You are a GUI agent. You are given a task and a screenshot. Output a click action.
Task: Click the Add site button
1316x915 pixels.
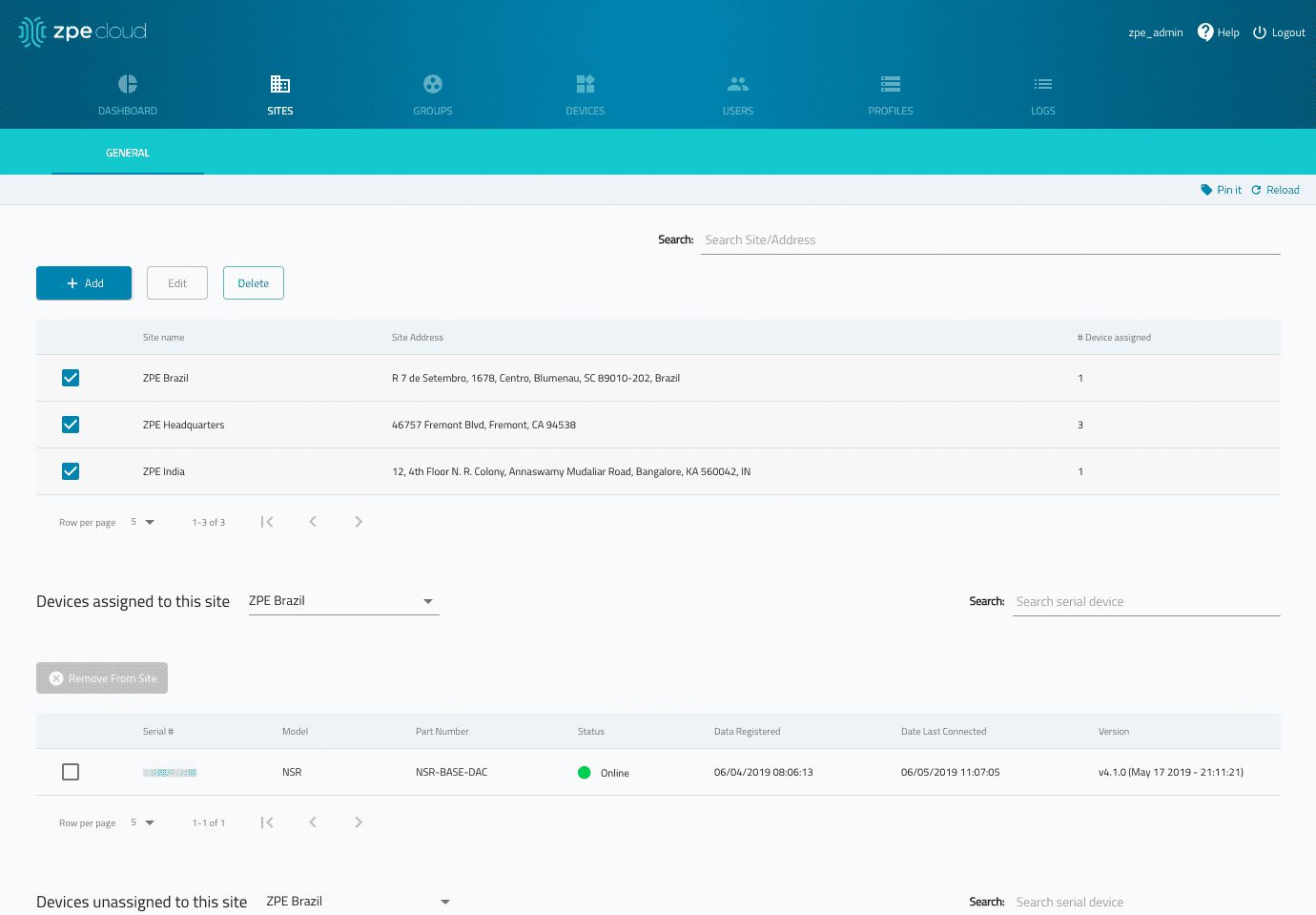[x=84, y=283]
